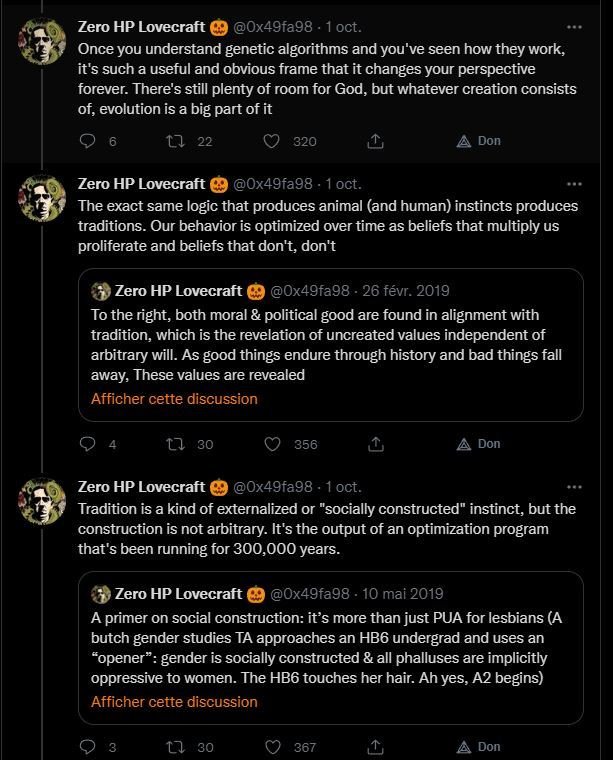Share the genetic algorithms tweet
Image resolution: width=613 pixels, height=760 pixels.
tap(375, 141)
